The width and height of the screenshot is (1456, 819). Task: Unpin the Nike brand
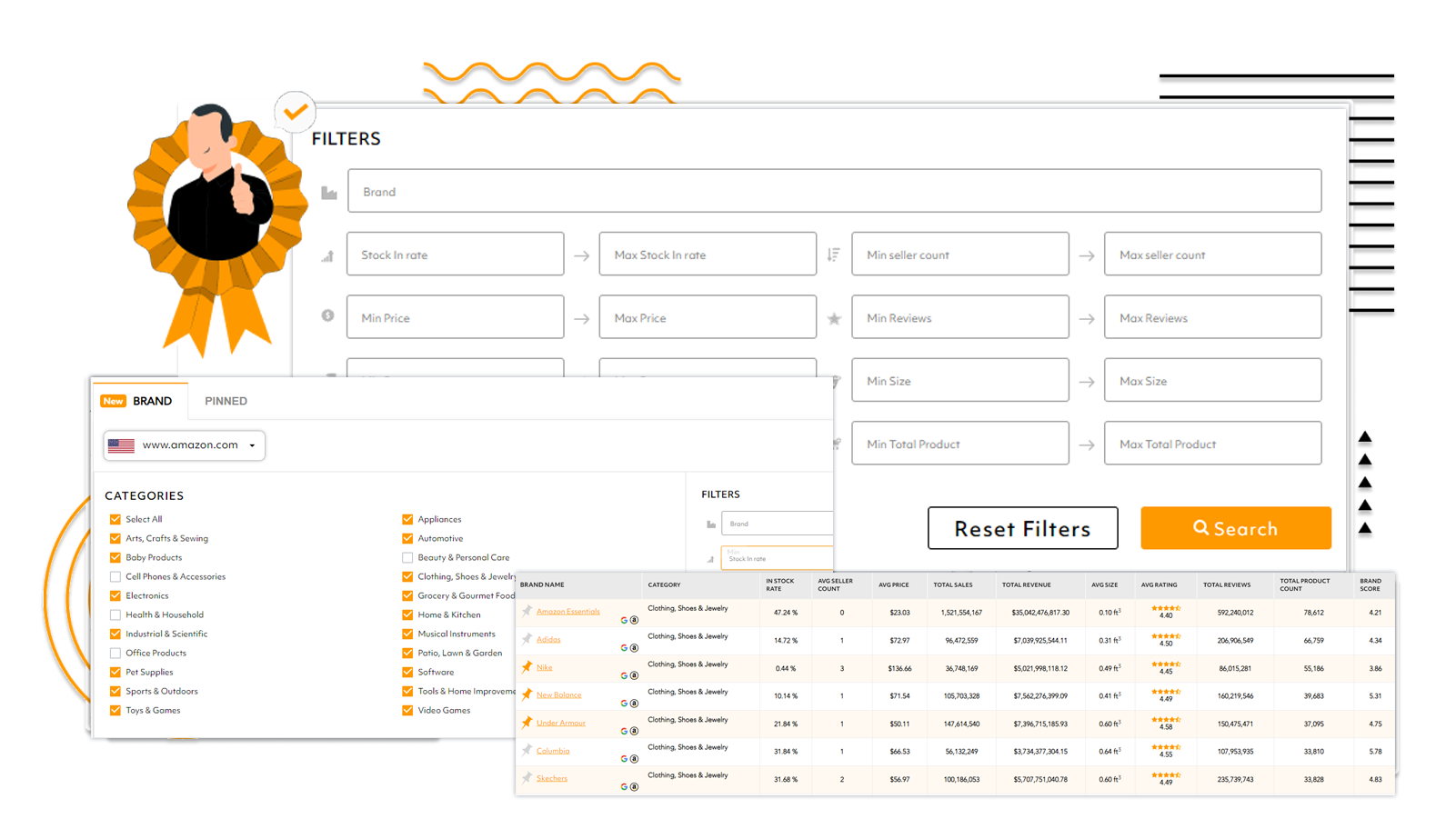point(527,666)
